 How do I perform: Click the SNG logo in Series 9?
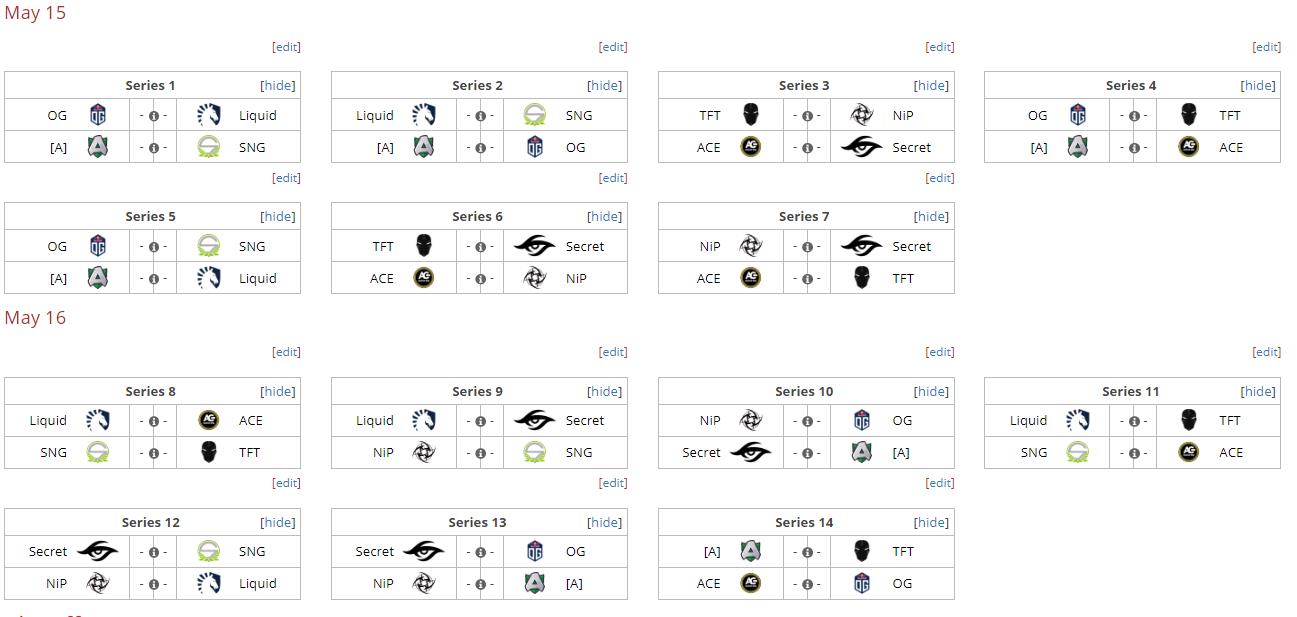coord(534,452)
